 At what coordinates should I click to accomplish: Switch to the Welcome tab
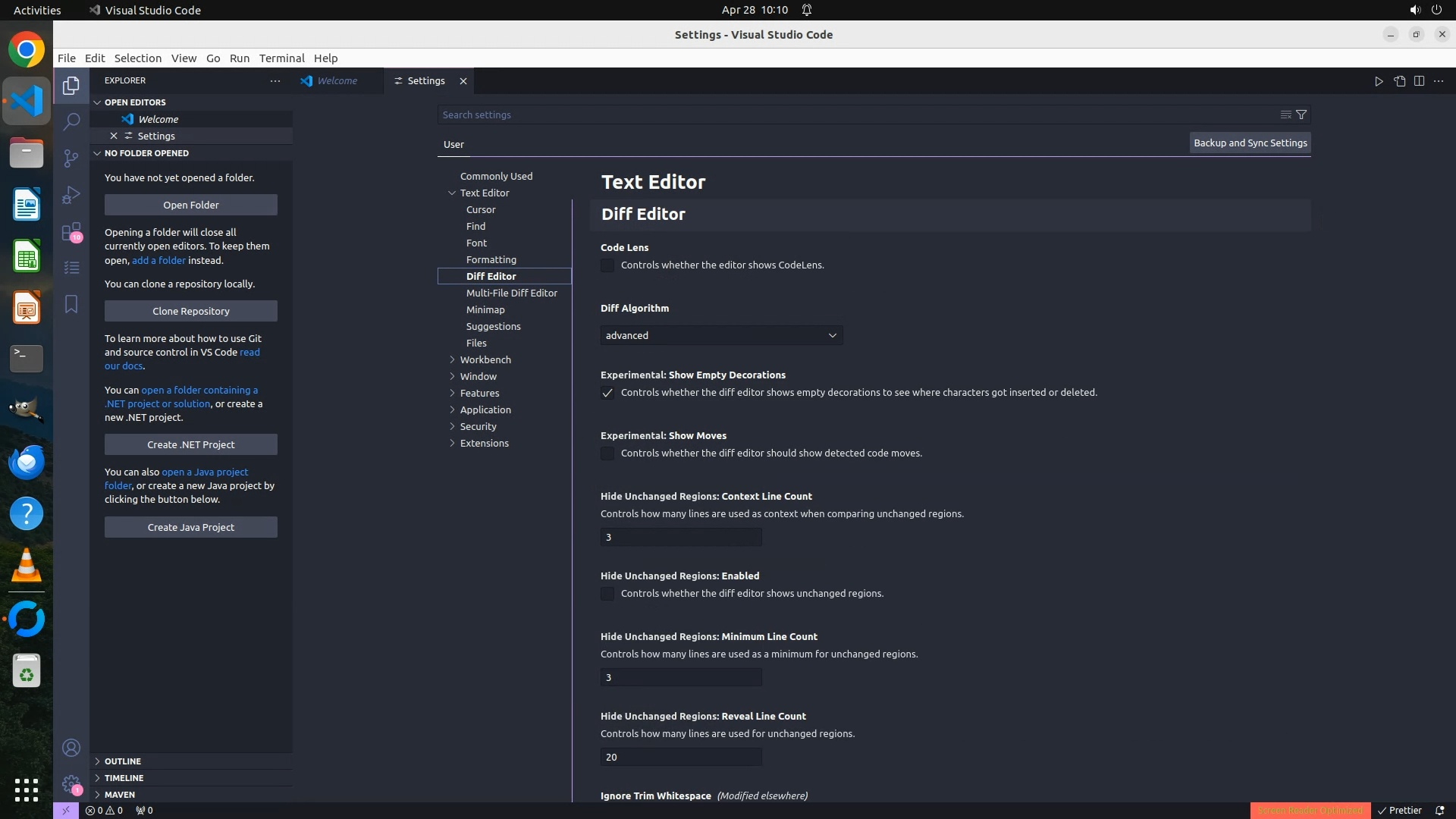pyautogui.click(x=337, y=81)
